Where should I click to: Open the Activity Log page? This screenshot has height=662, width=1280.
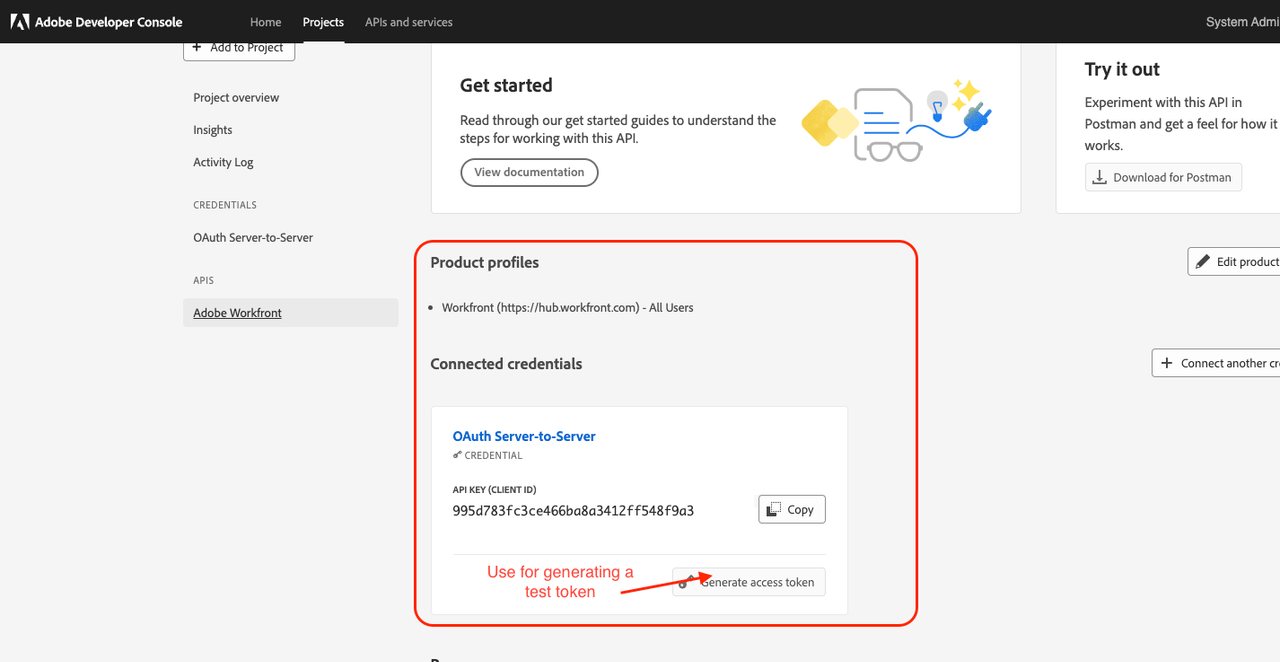click(223, 162)
